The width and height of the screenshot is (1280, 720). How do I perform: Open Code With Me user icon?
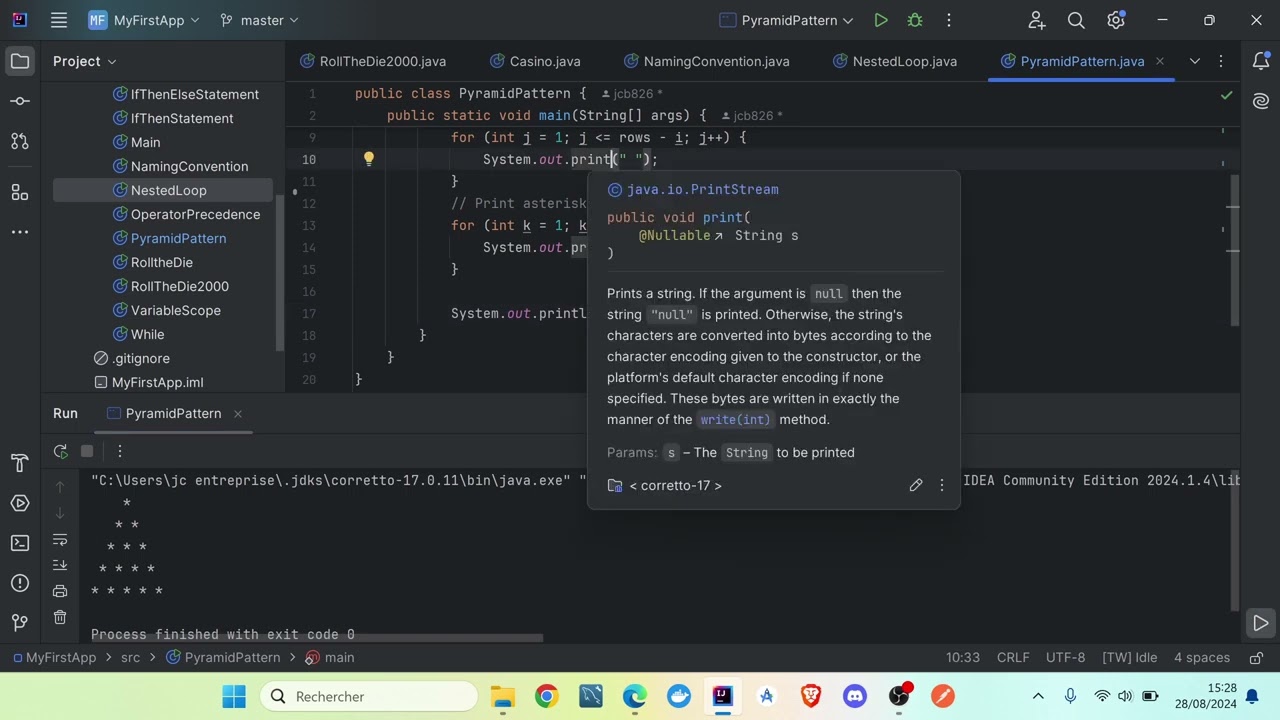click(1036, 20)
